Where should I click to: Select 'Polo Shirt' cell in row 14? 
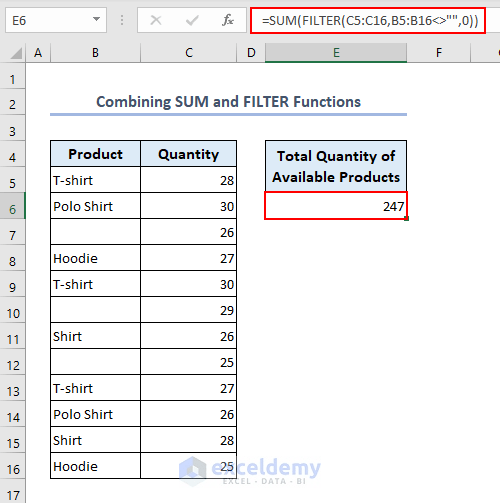[95, 414]
